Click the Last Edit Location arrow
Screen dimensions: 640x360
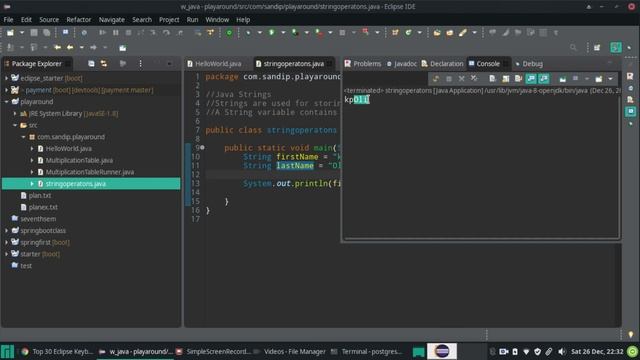(58, 48)
